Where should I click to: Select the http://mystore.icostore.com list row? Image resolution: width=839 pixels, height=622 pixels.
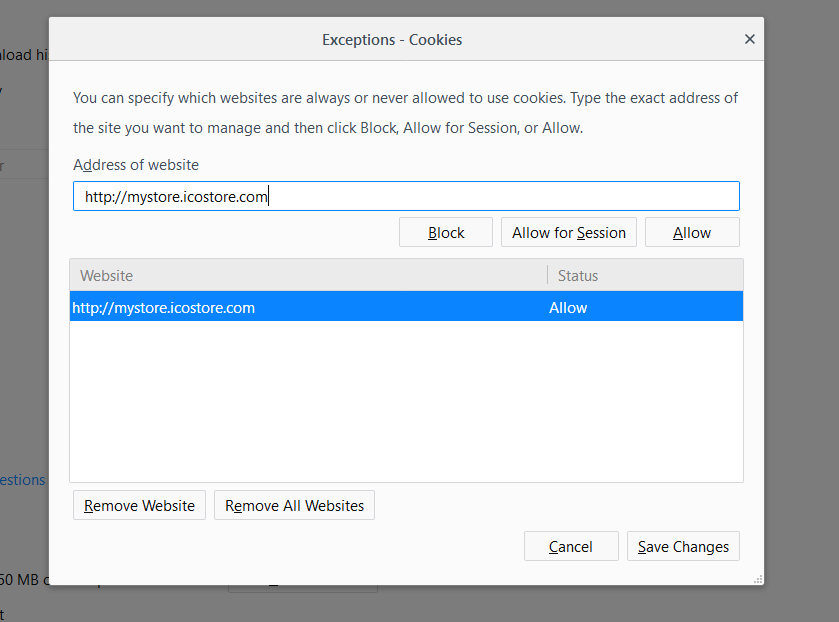pyautogui.click(x=300, y=307)
